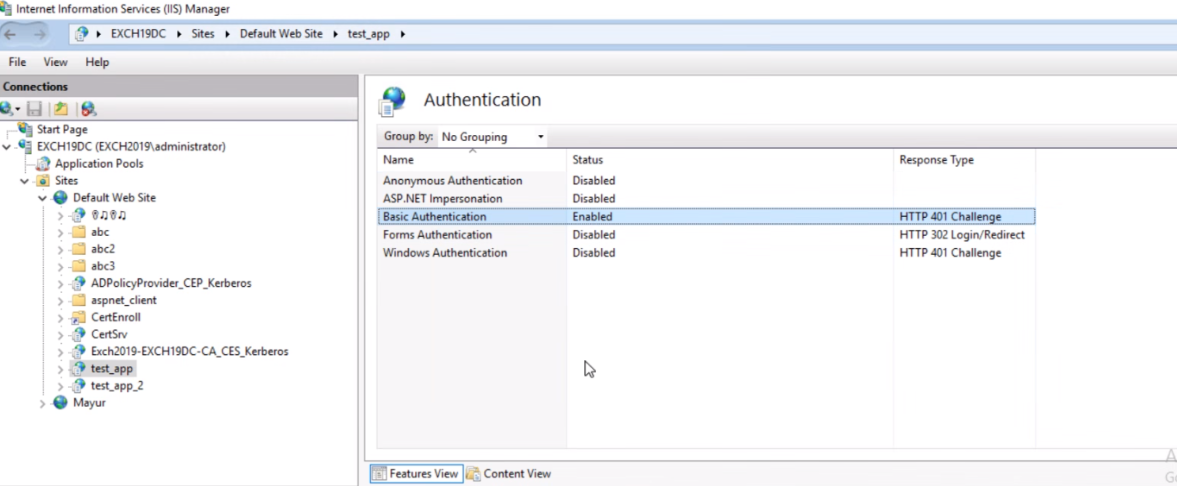Viewport: 1178px width, 486px height.
Task: Collapse the Default Web Site node
Action: [43, 198]
